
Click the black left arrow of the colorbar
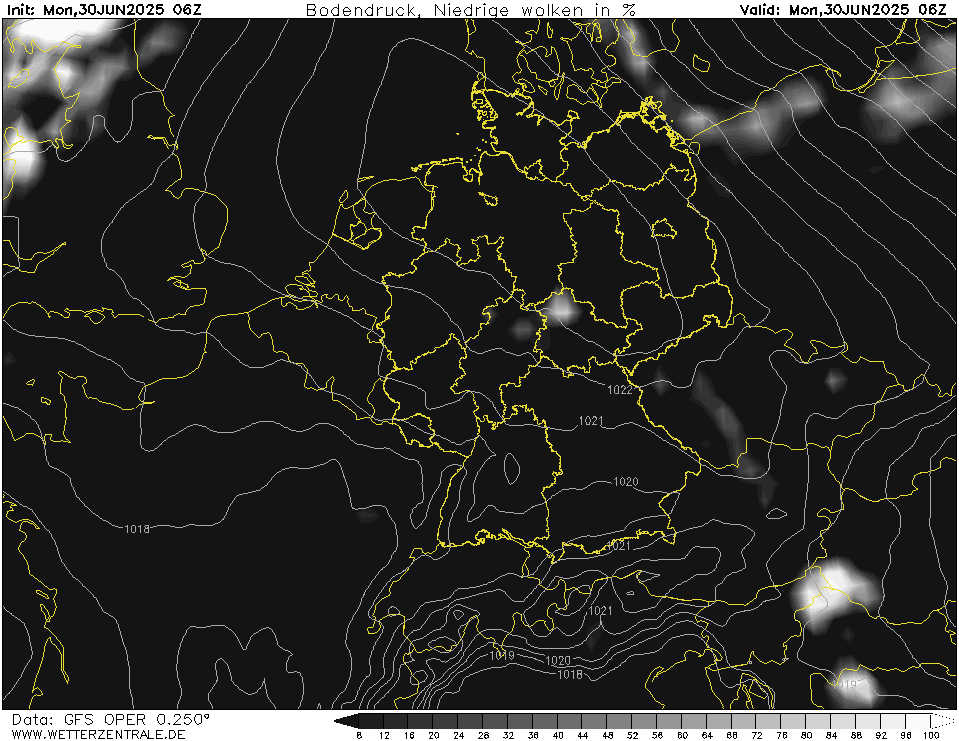[347, 721]
